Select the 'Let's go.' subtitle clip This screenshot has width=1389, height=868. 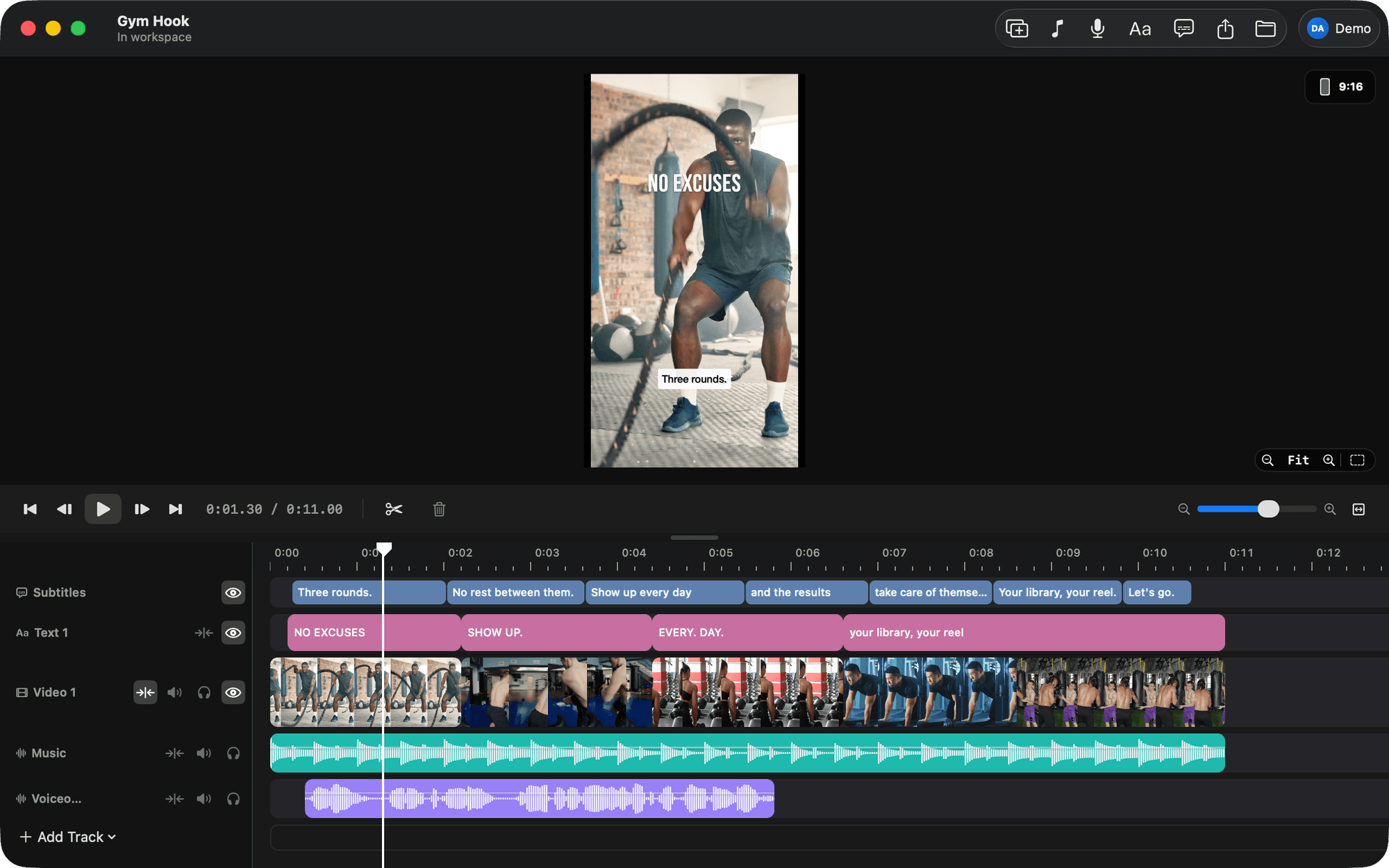click(x=1157, y=592)
